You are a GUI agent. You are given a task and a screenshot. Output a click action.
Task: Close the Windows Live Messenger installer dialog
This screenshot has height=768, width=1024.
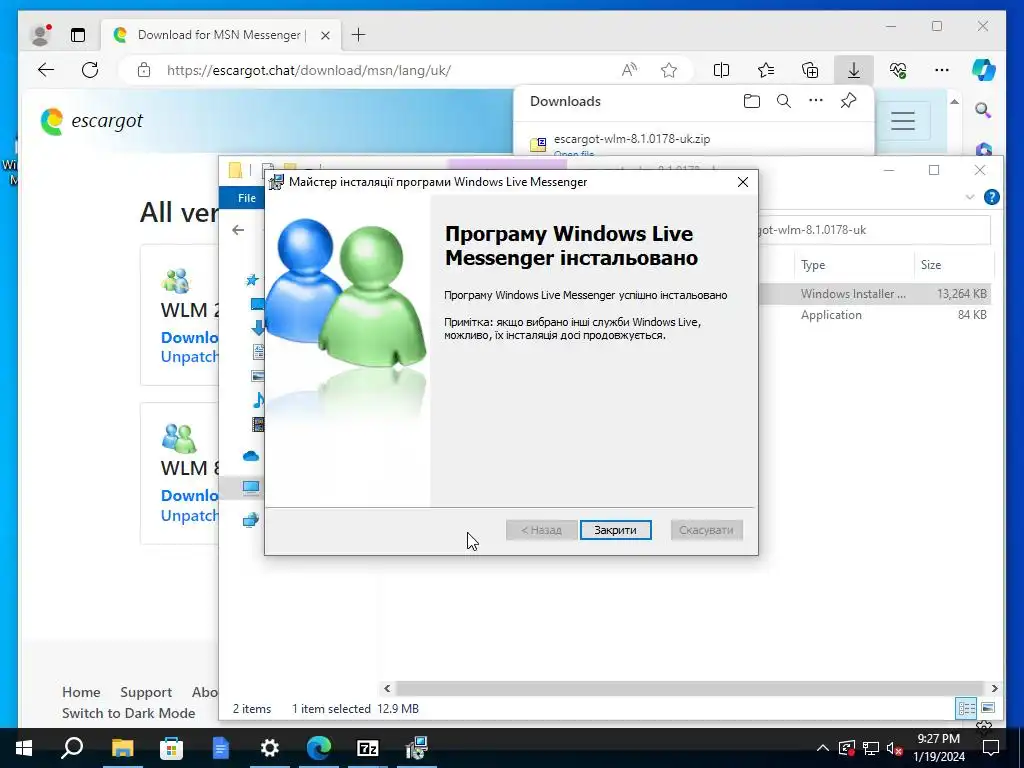743,182
